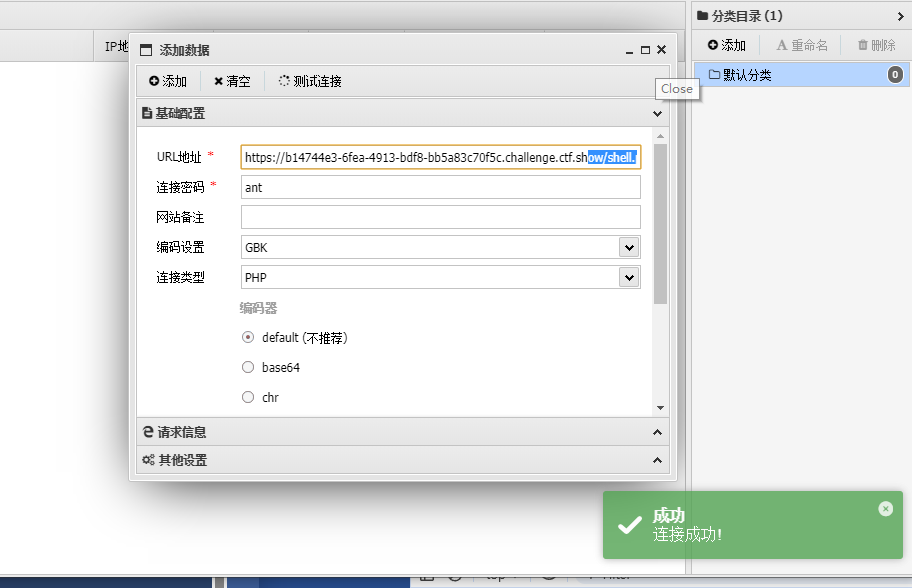Collapse the 基础配置 section chevron
The width and height of the screenshot is (912, 588).
pyautogui.click(x=657, y=113)
